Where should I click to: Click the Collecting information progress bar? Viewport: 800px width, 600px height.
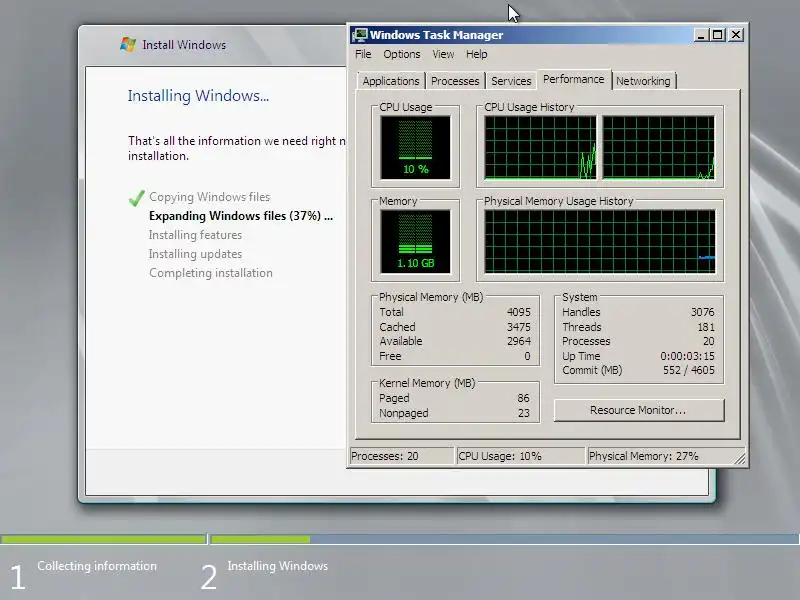coord(103,539)
